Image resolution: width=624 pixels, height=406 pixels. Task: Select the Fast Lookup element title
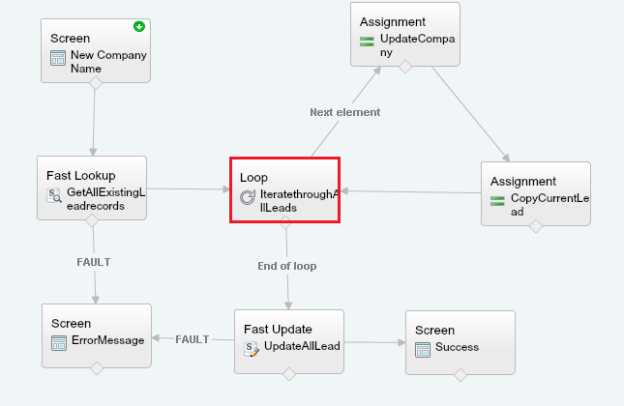[x=81, y=175]
